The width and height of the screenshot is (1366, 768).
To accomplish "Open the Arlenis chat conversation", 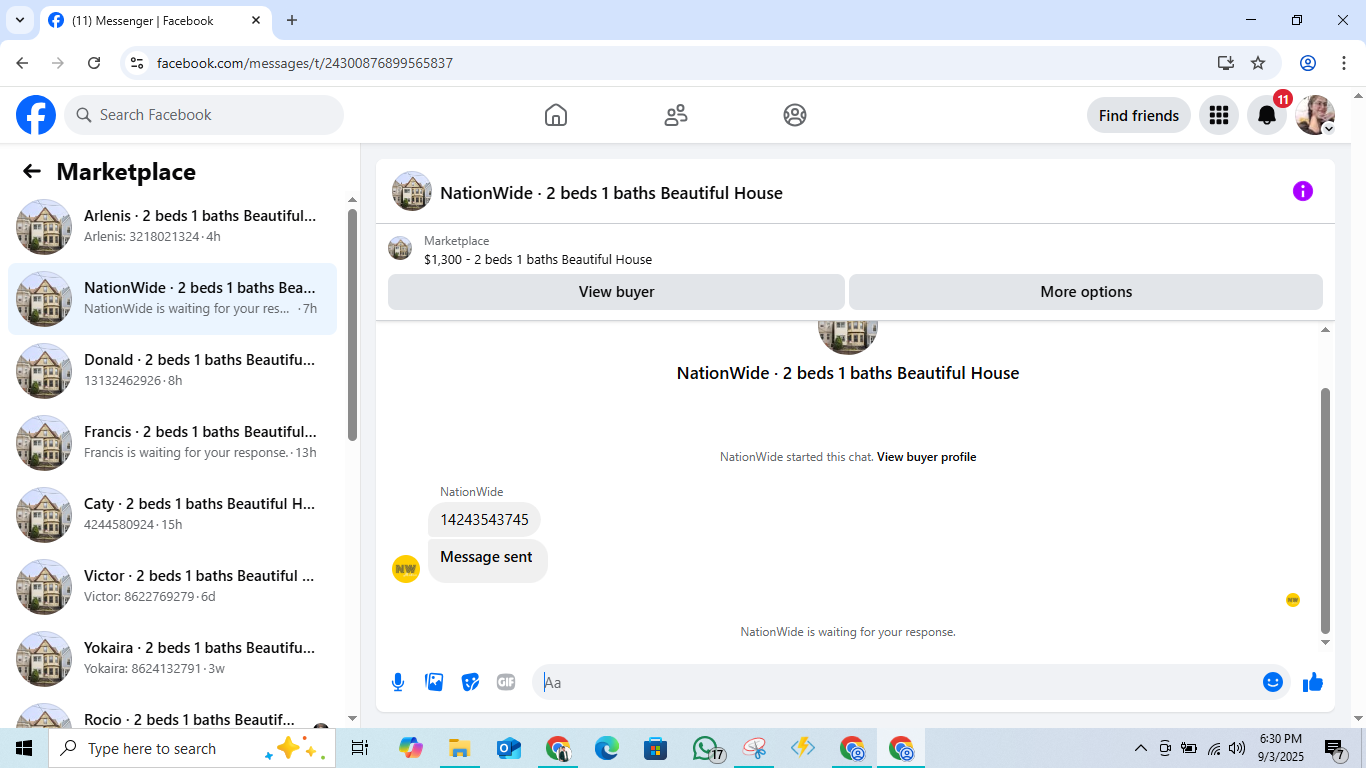I will [x=172, y=227].
